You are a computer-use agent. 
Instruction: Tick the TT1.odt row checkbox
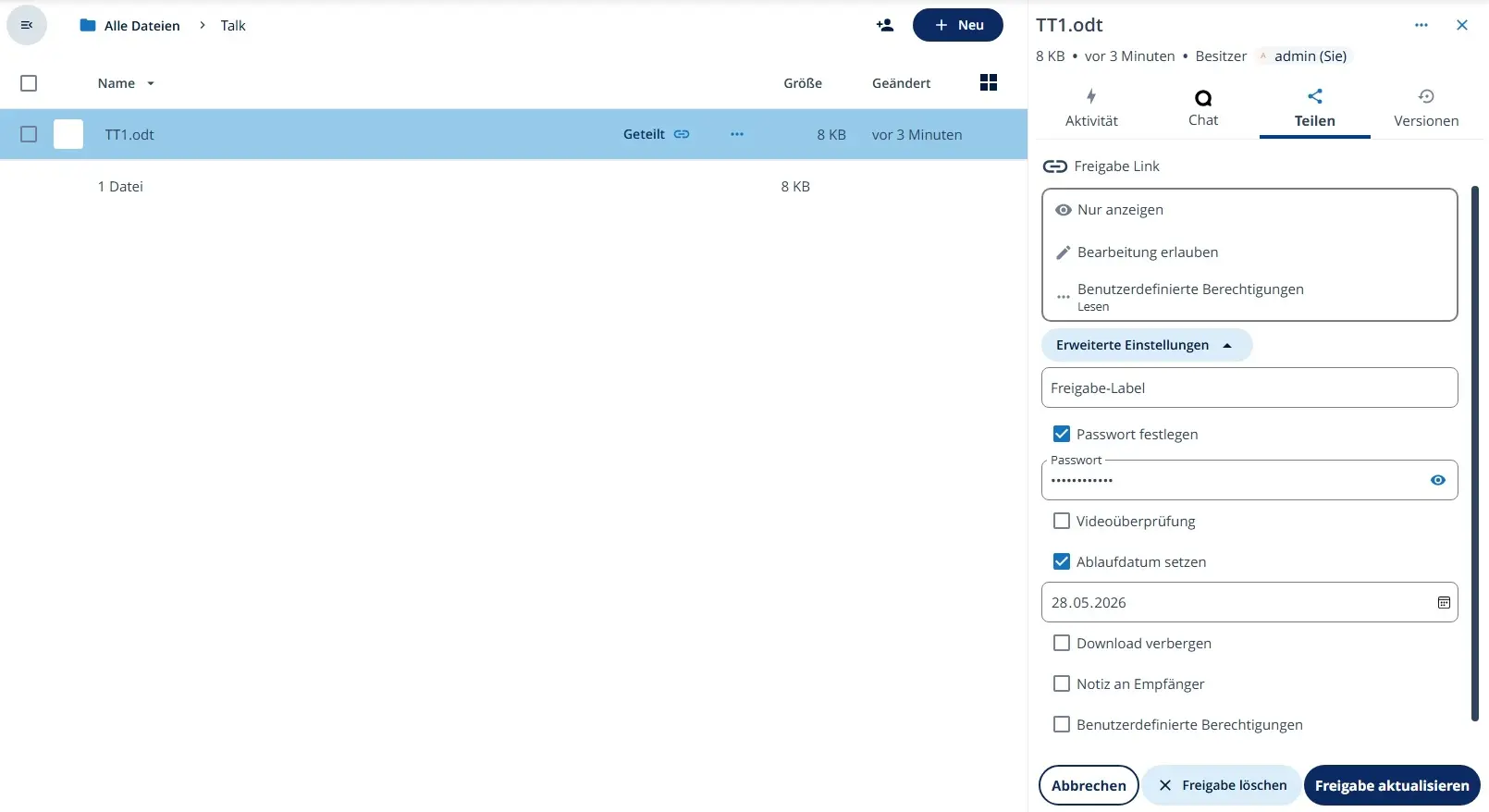29,134
